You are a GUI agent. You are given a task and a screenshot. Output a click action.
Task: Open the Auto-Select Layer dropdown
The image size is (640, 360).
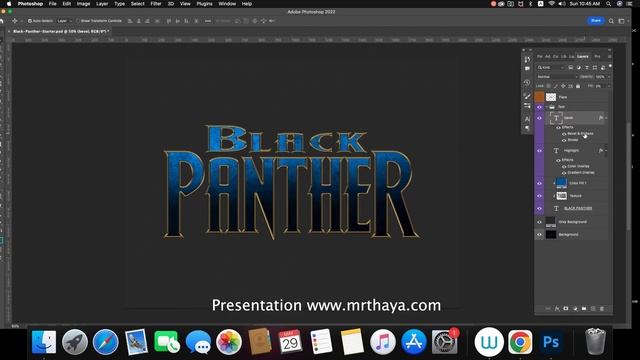pyautogui.click(x=64, y=21)
